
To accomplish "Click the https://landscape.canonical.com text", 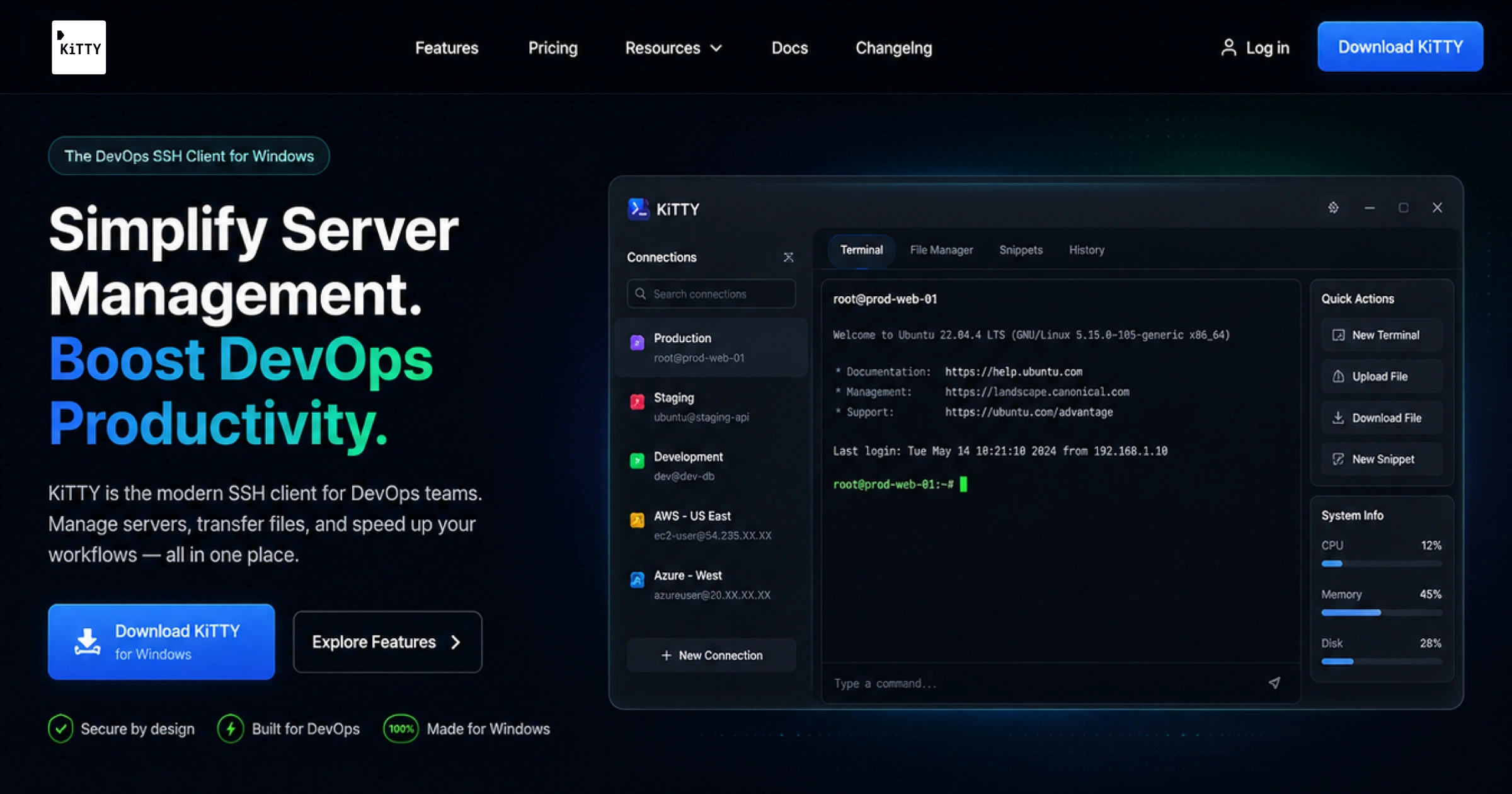I will [1037, 392].
